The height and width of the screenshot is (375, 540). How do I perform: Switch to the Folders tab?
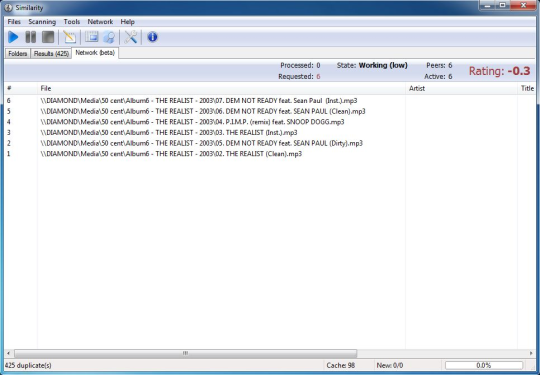point(18,54)
